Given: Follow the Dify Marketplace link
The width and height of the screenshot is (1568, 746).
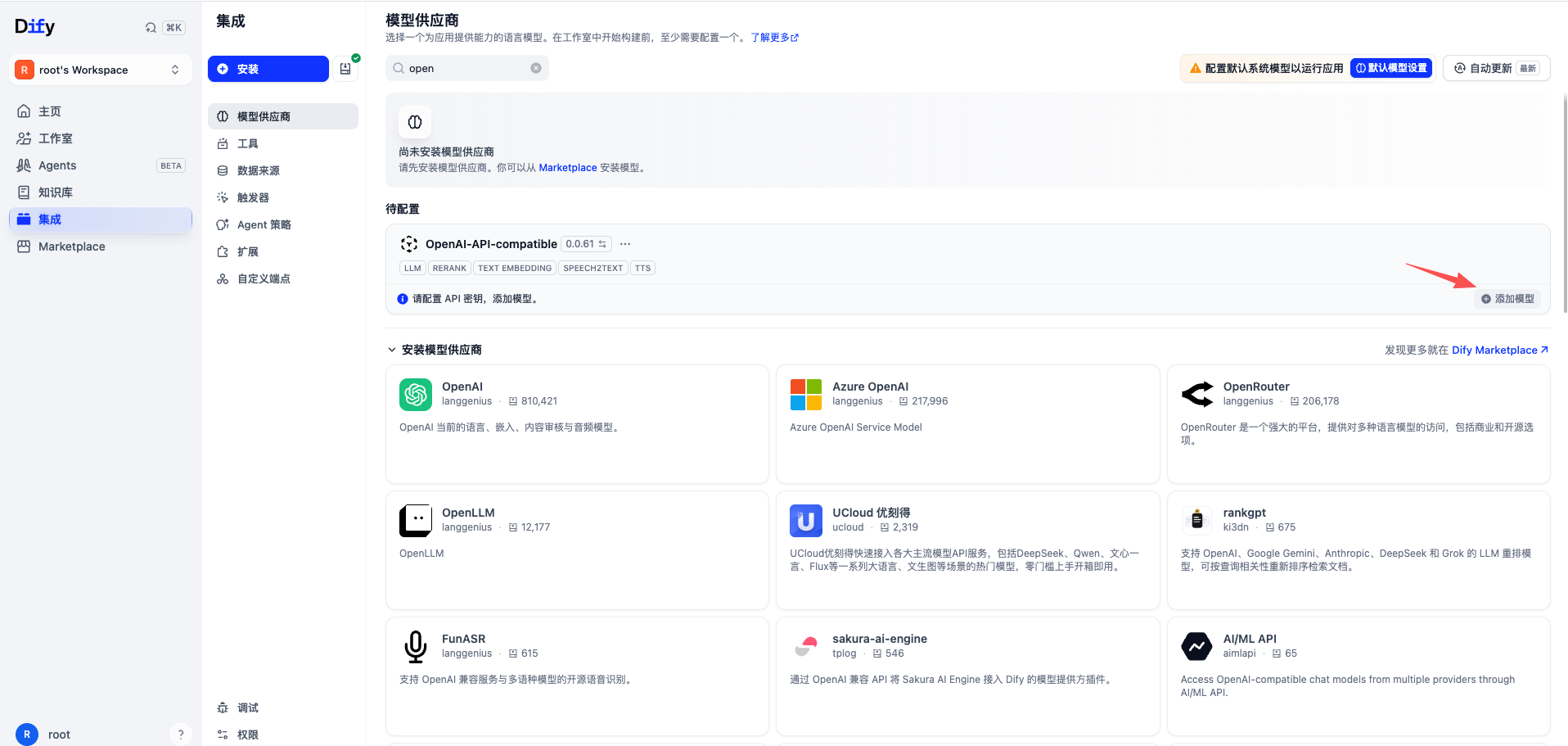Looking at the screenshot, I should [x=1500, y=350].
